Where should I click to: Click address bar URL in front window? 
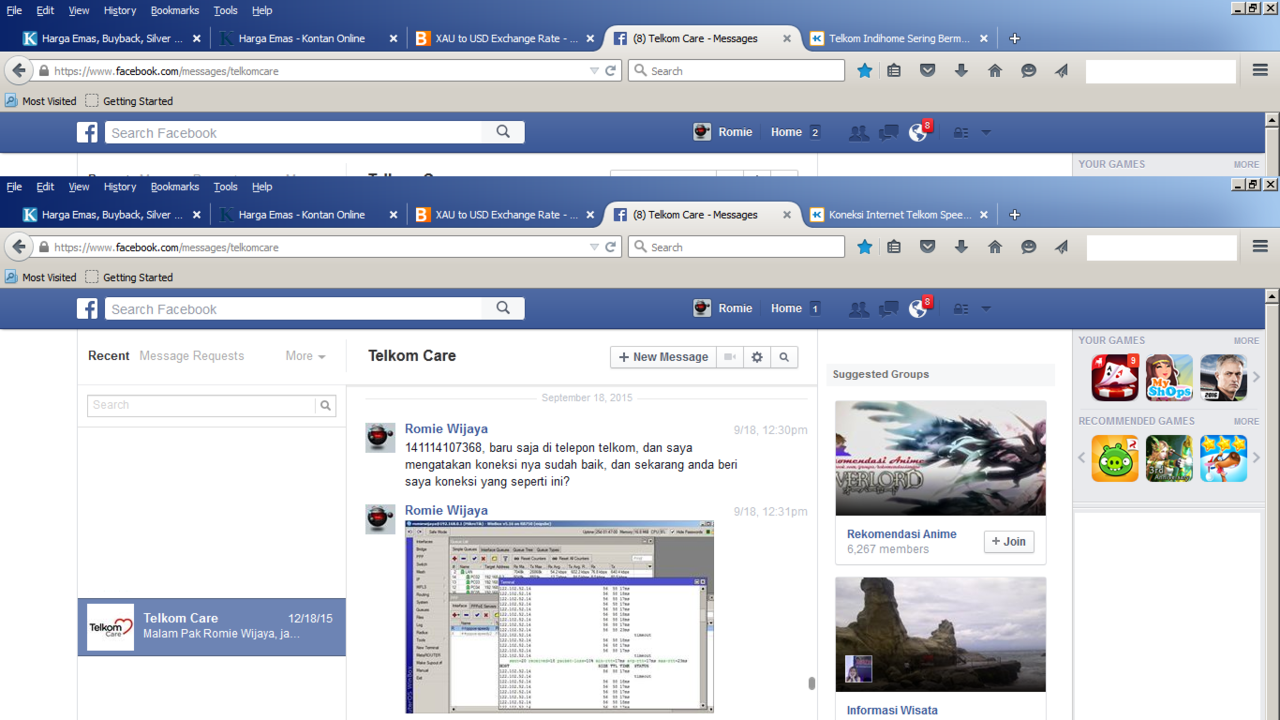pyautogui.click(x=166, y=247)
